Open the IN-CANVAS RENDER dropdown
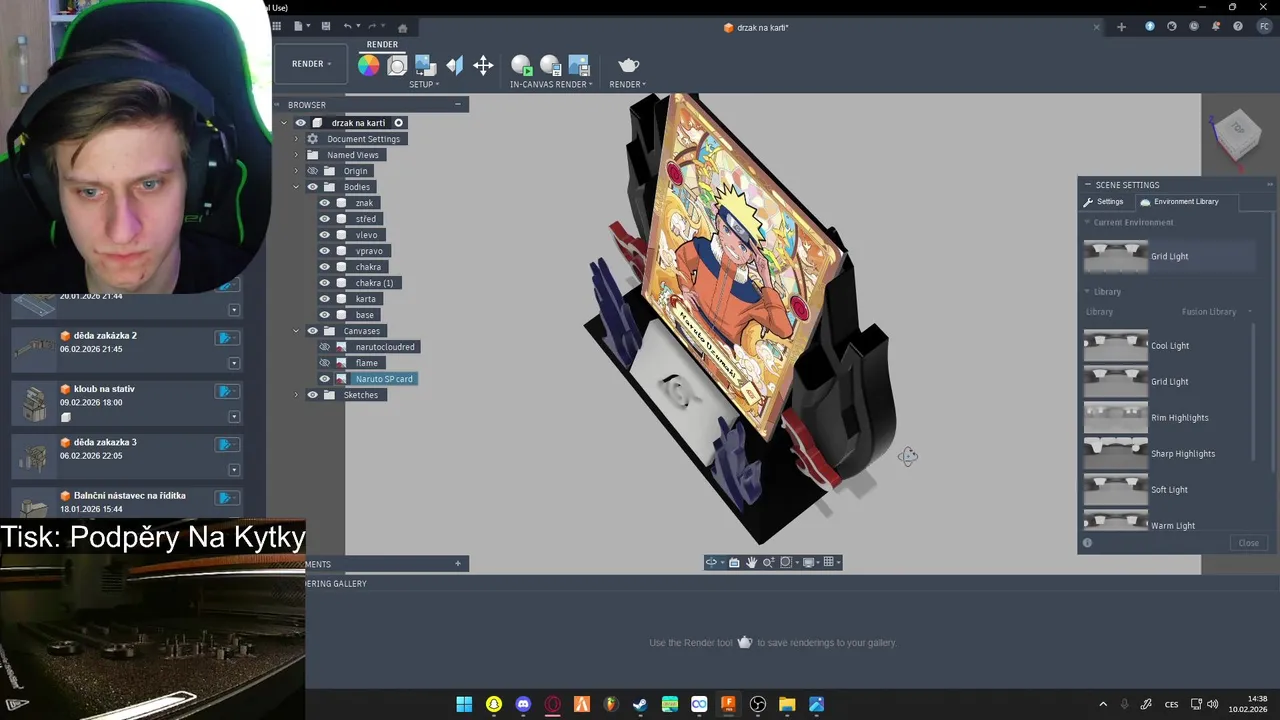Screen dimensions: 1280x720 [551, 84]
